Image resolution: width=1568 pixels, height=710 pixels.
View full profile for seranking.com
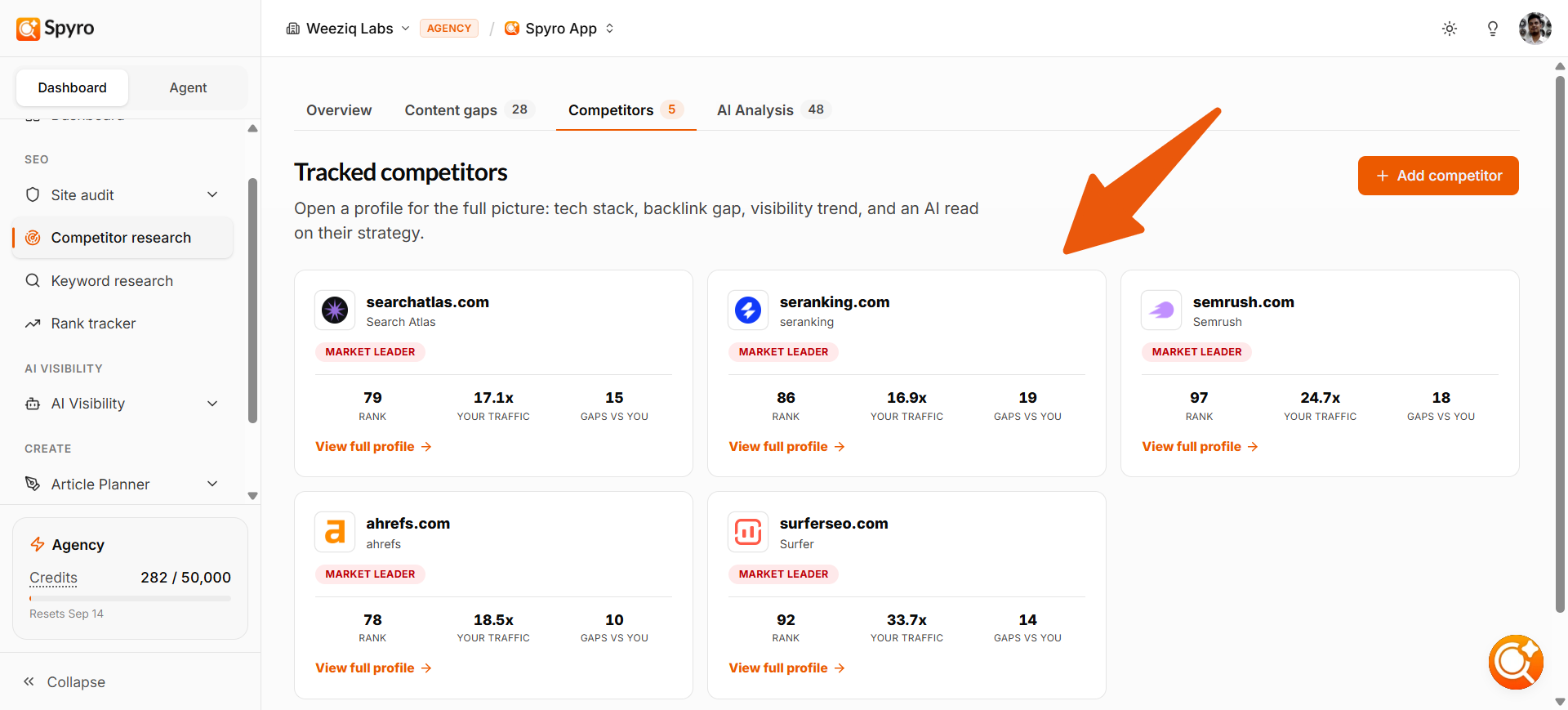point(787,447)
